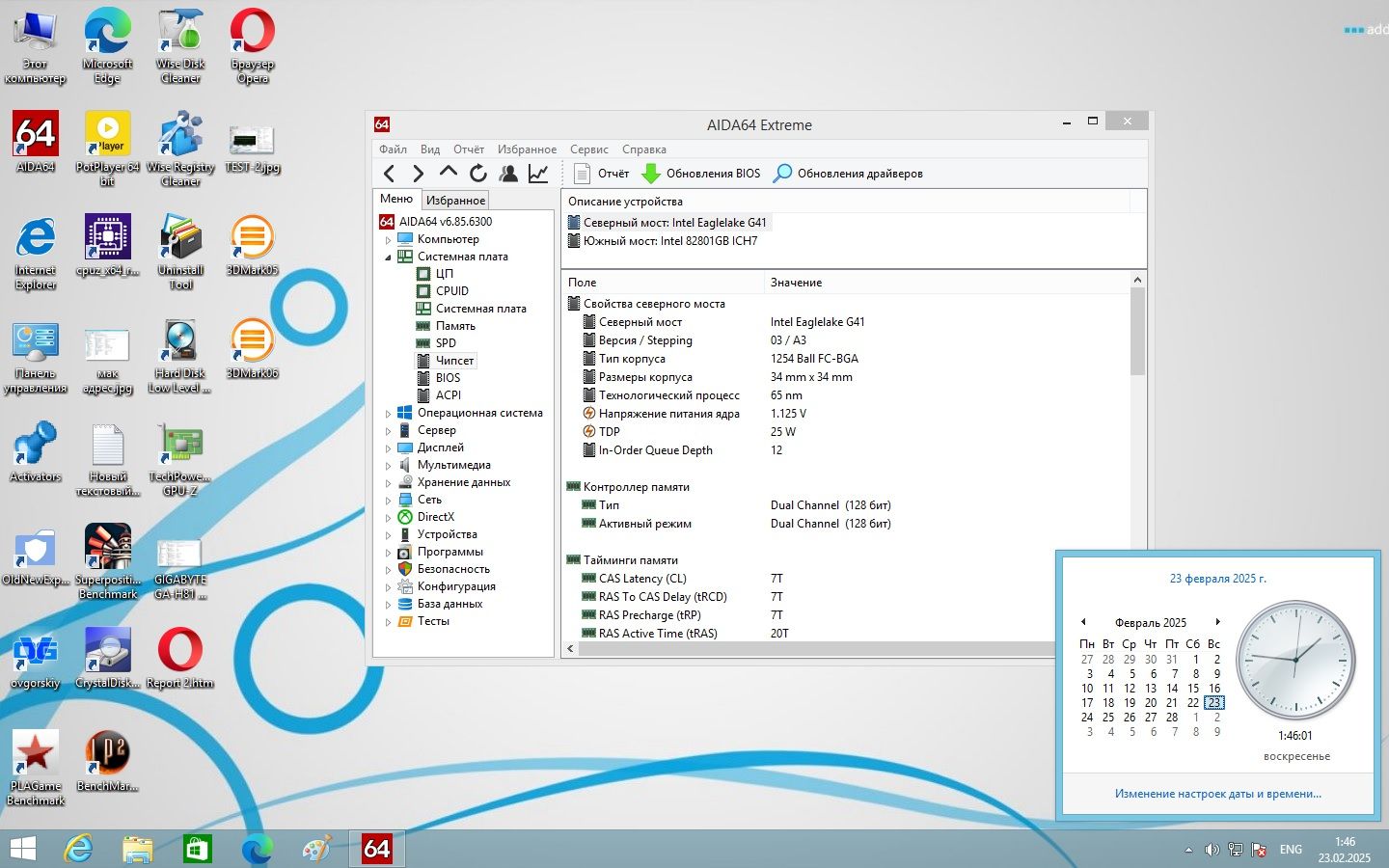Click the Отчёт toolbar button

tap(601, 174)
